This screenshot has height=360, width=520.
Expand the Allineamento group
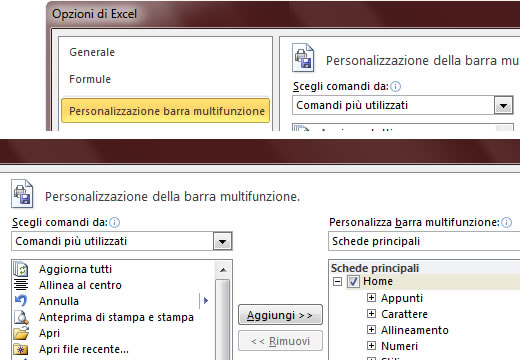point(371,329)
